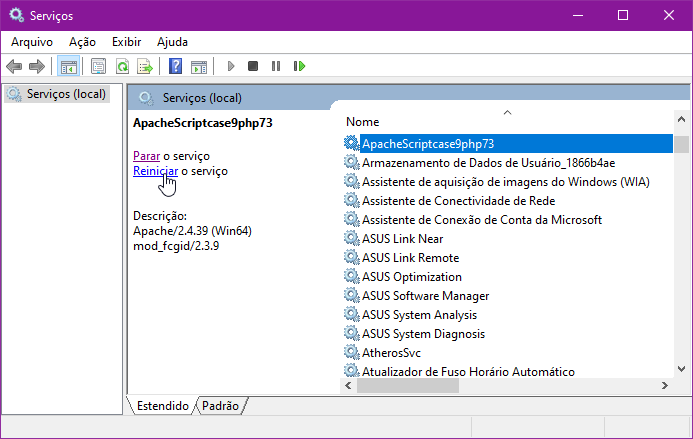693x439 pixels.
Task: Select the AtherosSvc service
Action: (391, 353)
